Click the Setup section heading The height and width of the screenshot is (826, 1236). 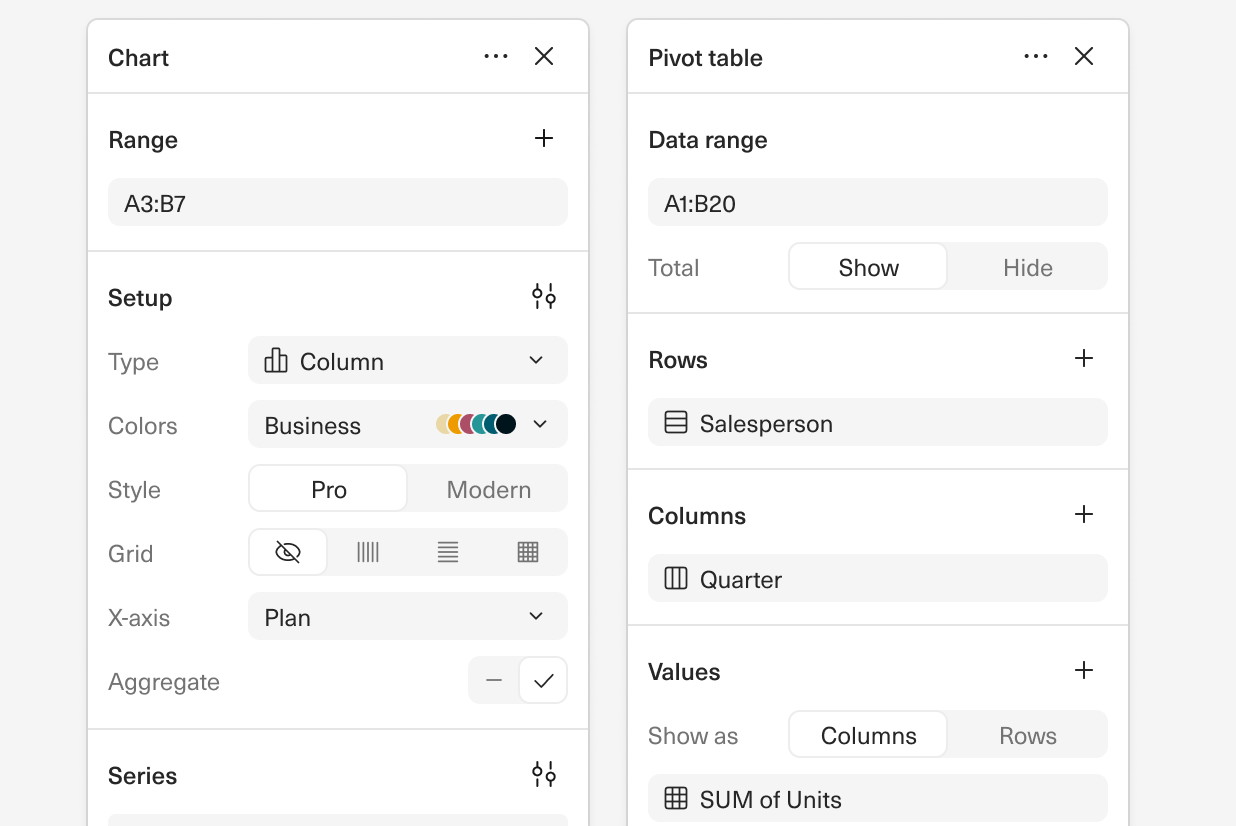click(x=140, y=298)
